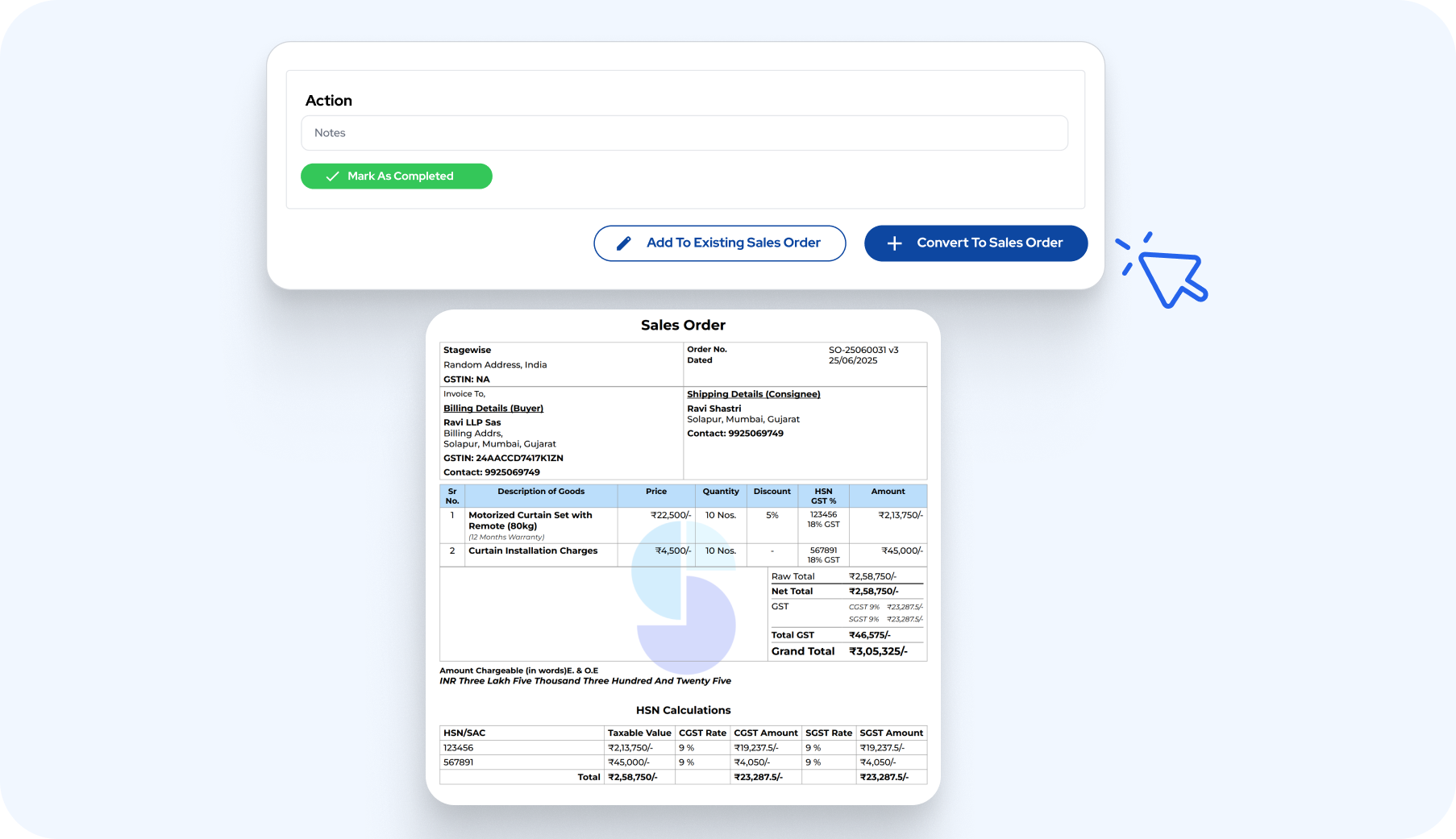1456x839 pixels.
Task: Select the Curtain Installation Charges row
Action: 533,551
